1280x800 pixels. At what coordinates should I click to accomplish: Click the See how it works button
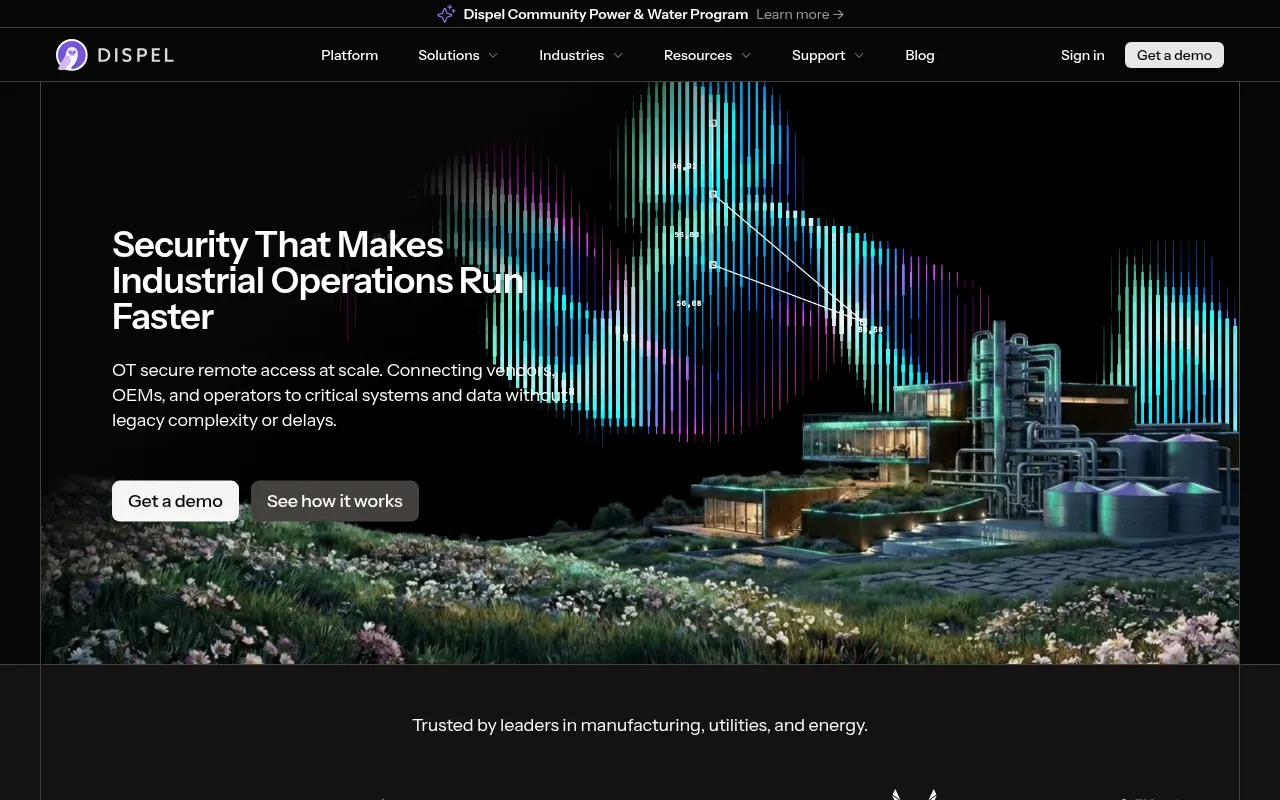335,501
